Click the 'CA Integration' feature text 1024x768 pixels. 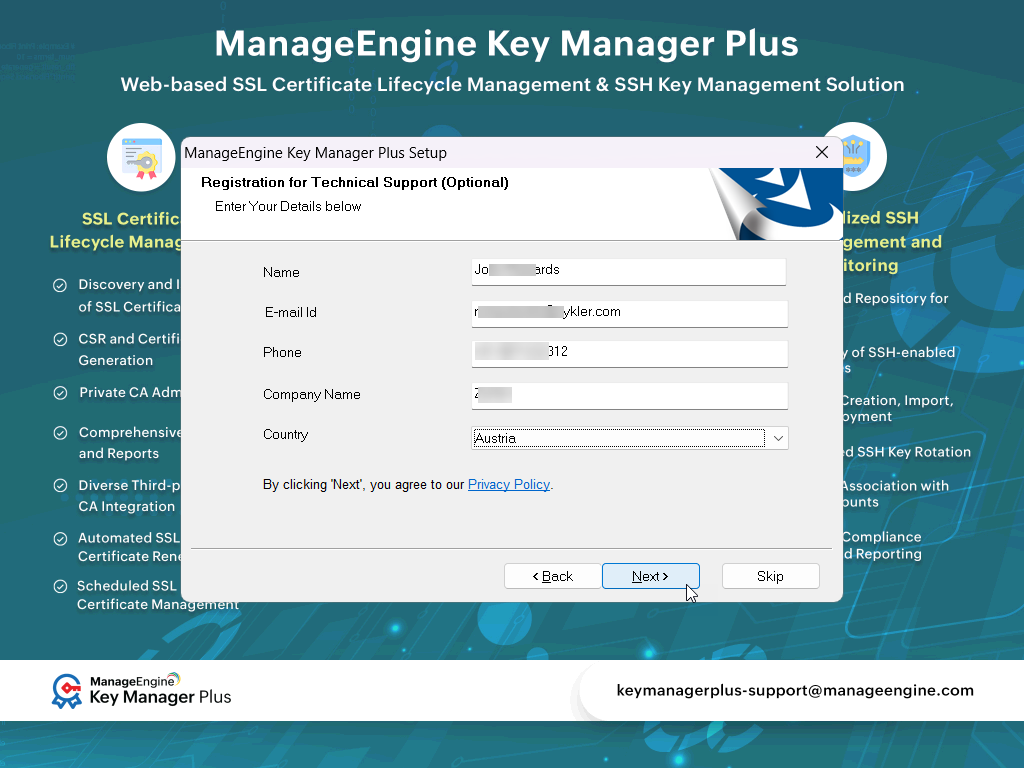127,507
